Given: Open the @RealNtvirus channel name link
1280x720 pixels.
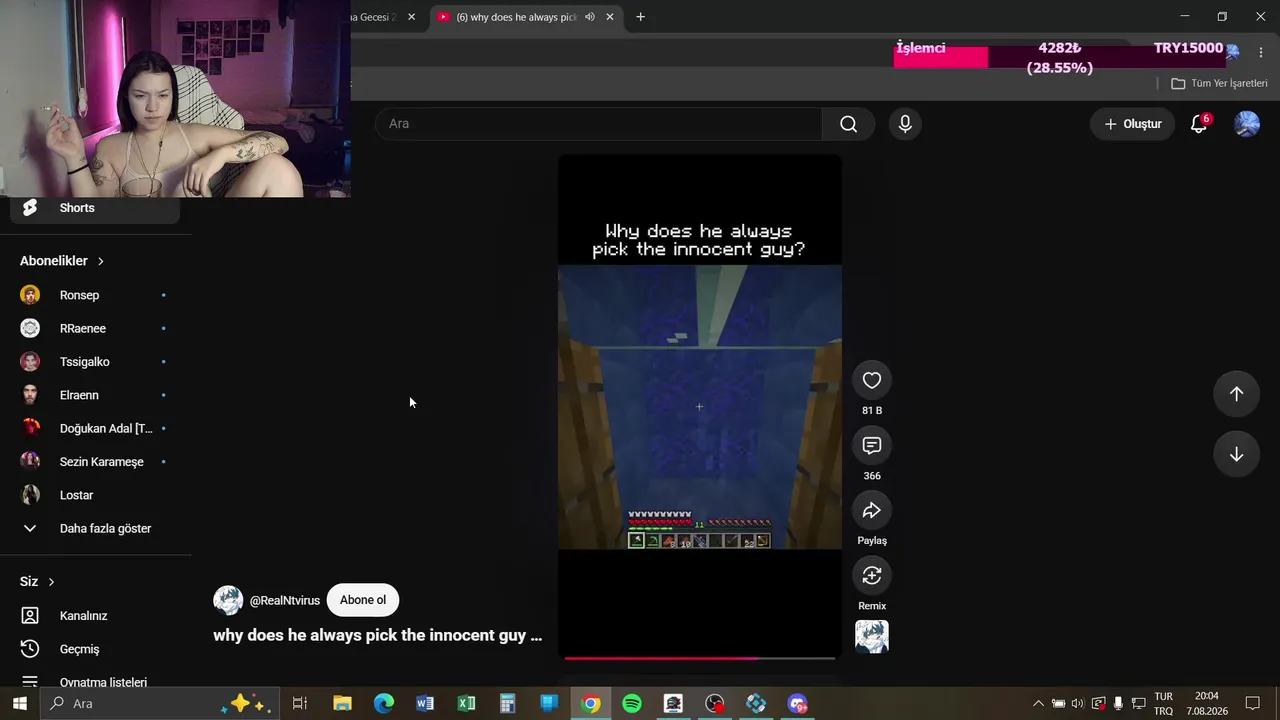Looking at the screenshot, I should point(285,601).
